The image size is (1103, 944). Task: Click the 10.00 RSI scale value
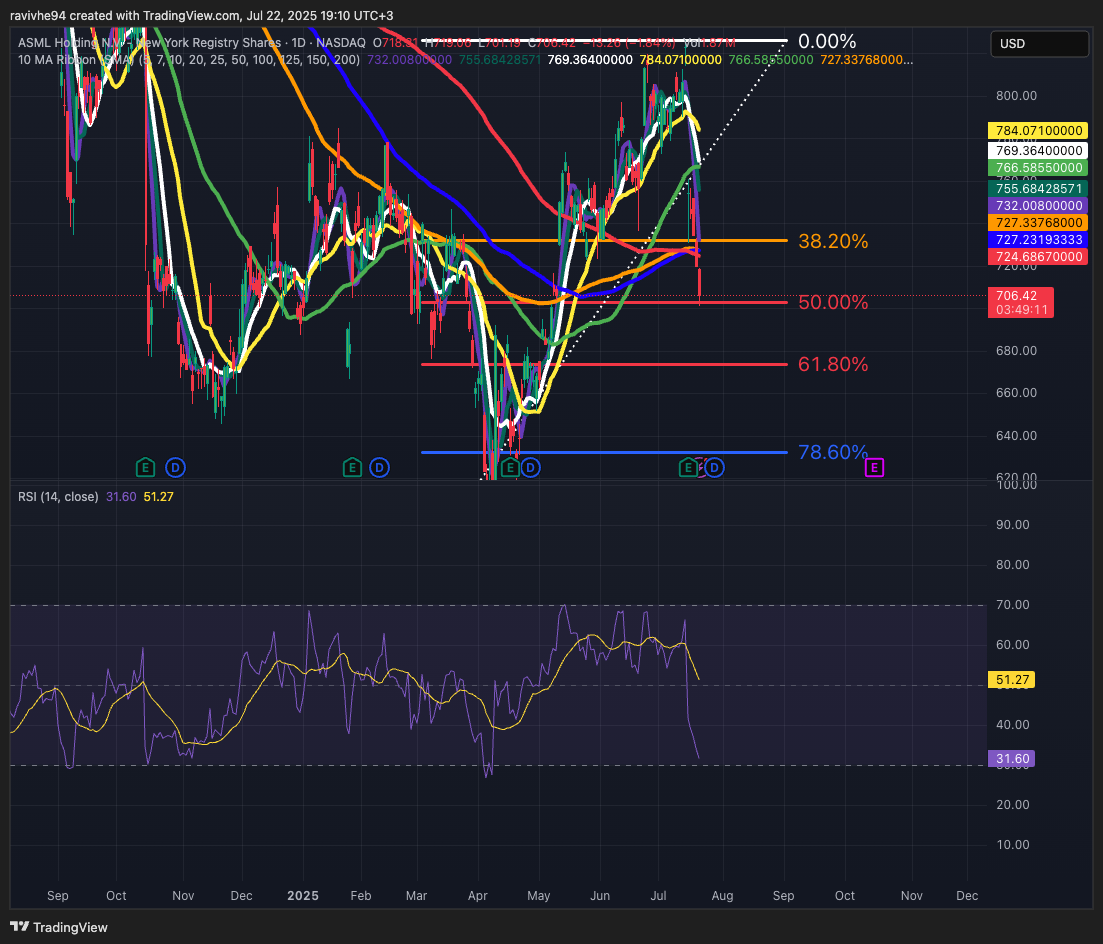coord(1013,845)
